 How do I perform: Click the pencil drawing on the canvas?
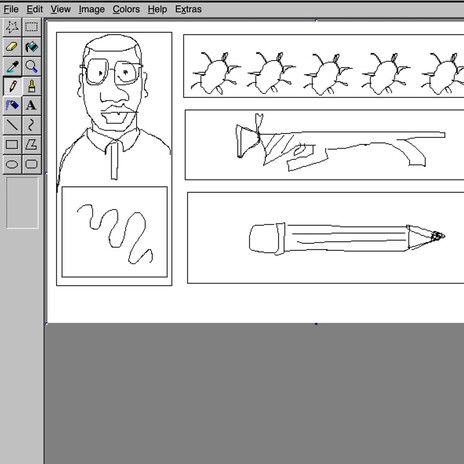tap(347, 238)
